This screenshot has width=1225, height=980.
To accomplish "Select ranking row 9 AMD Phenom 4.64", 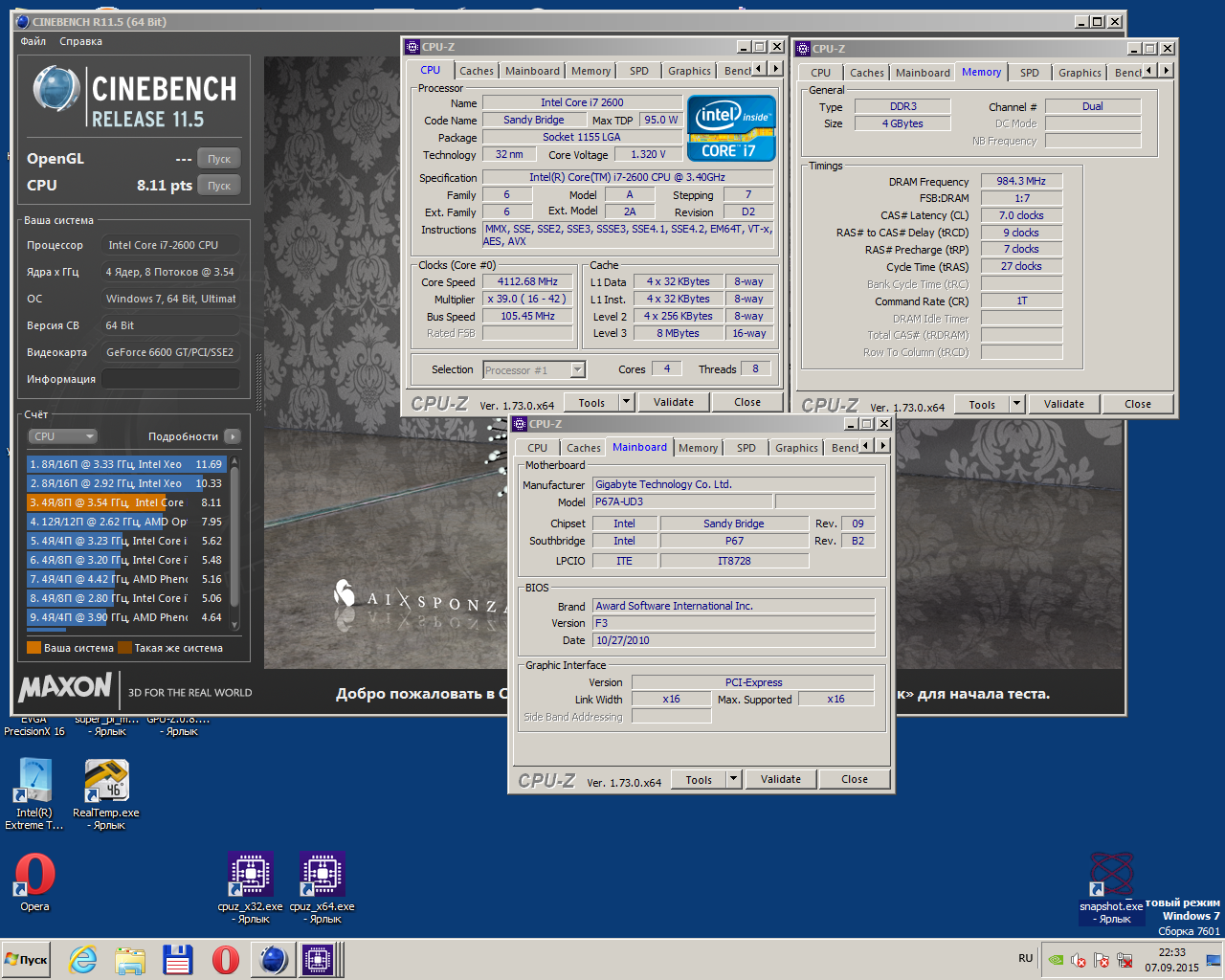I will 126,617.
